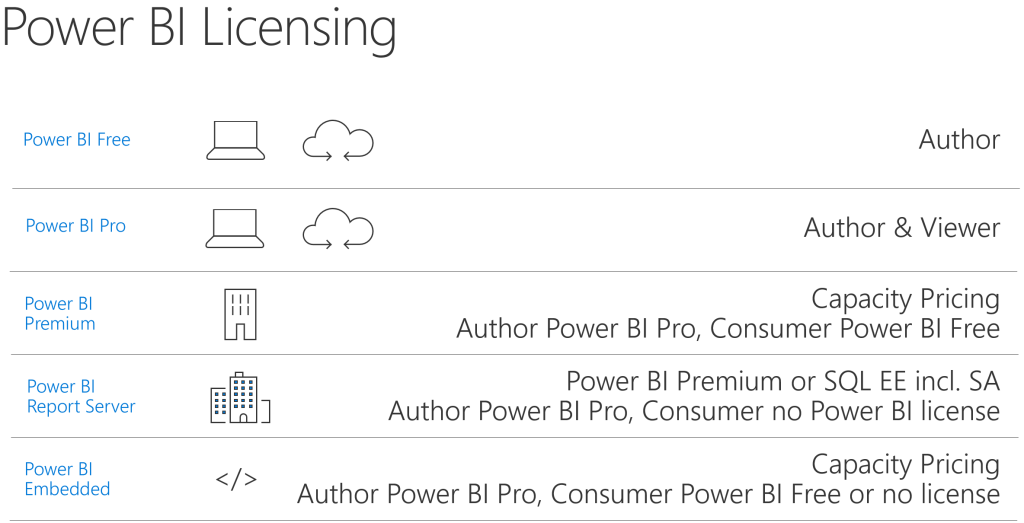Click Power BI Premium or SQL EE text
1024x523 pixels.
pyautogui.click(x=783, y=381)
